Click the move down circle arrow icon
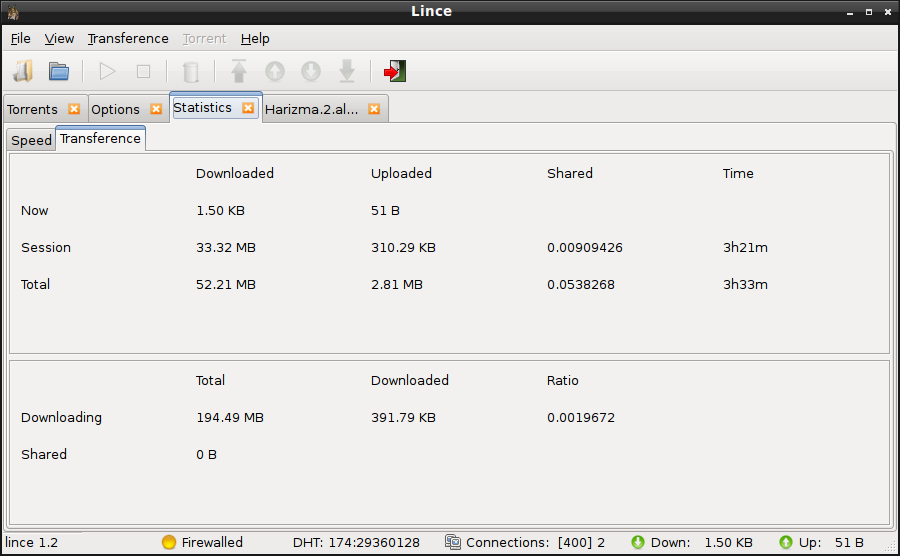 coord(311,72)
